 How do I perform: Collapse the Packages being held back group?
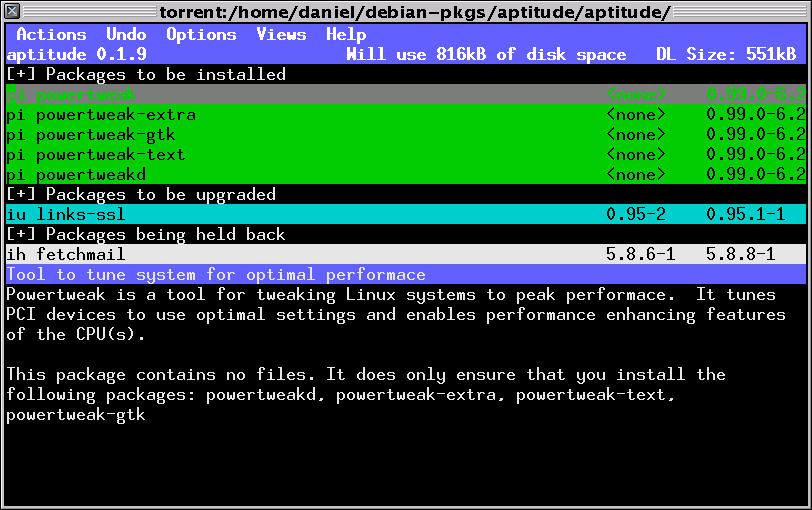tap(20, 234)
